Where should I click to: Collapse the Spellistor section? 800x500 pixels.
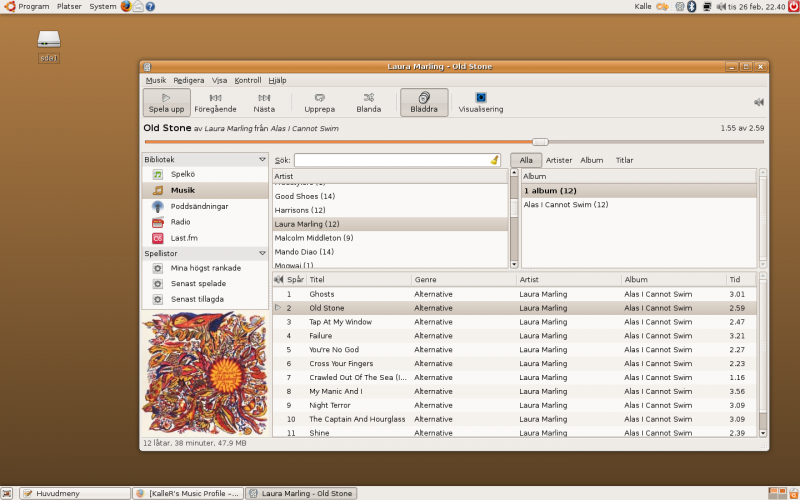pyautogui.click(x=262, y=254)
